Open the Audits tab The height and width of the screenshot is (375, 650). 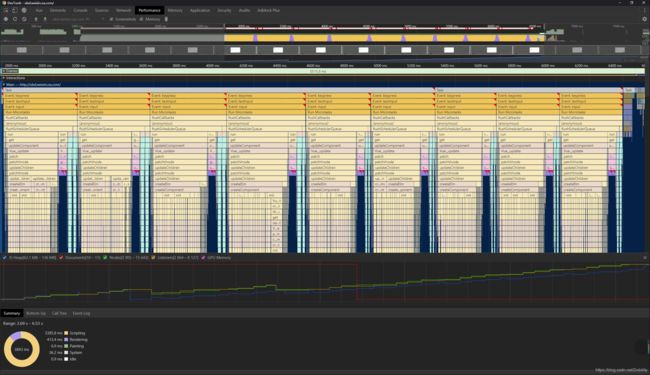pos(244,10)
